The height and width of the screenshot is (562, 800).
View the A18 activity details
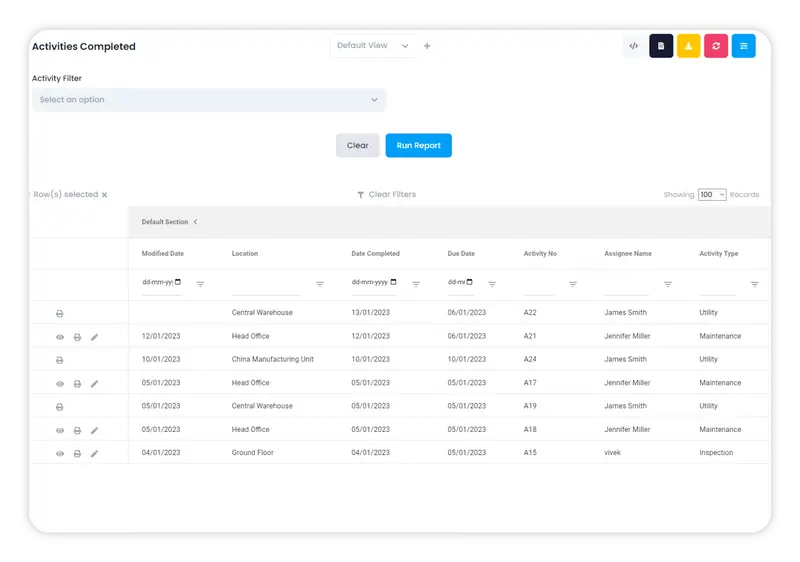(60, 430)
